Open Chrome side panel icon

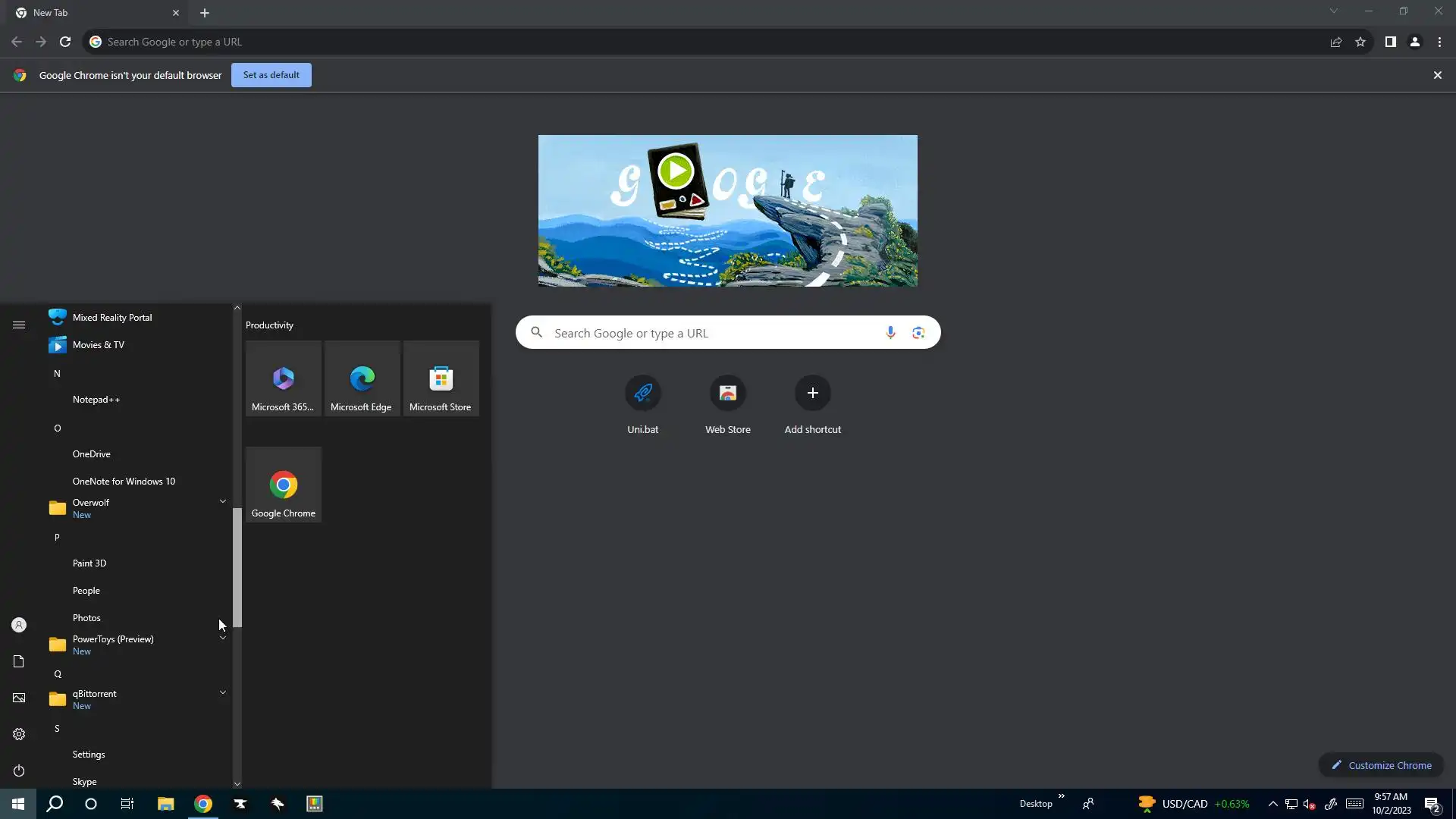[1390, 42]
